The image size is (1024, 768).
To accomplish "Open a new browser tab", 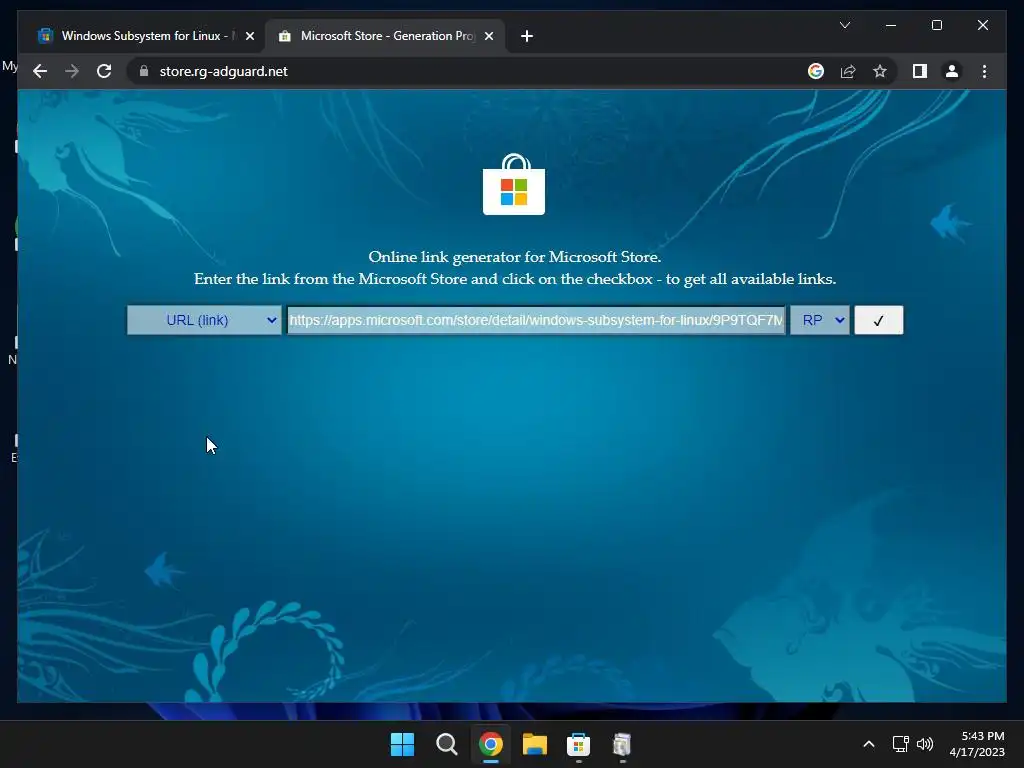I will point(527,36).
